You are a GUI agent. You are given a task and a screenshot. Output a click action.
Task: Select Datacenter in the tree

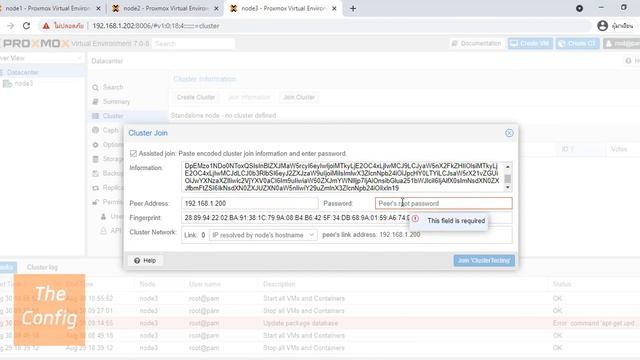pos(22,72)
